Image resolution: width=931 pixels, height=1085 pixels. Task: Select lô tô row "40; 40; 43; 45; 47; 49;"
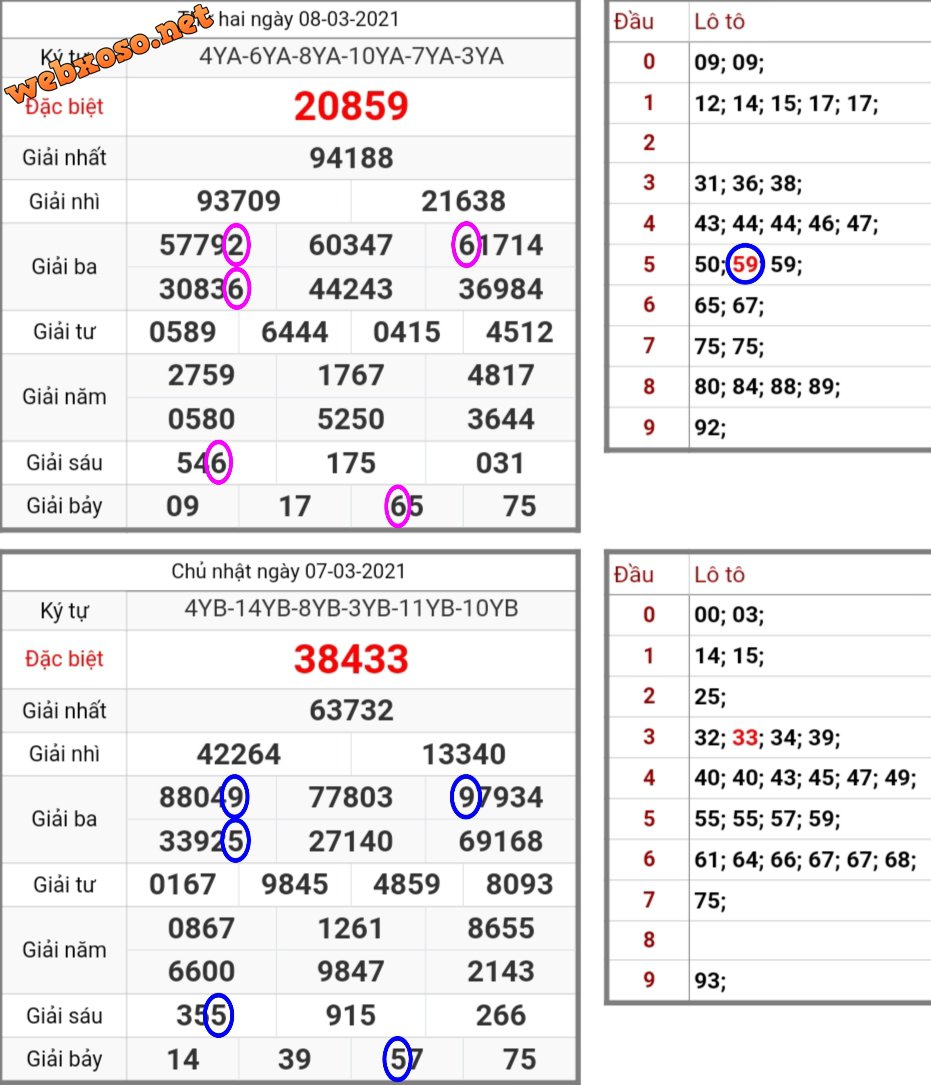tap(805, 778)
